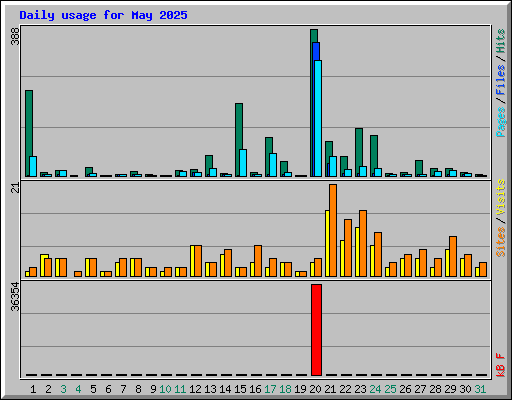This screenshot has width=512, height=400.
Task: Click the cyan "Pages" legend label
Action: pos(500,122)
